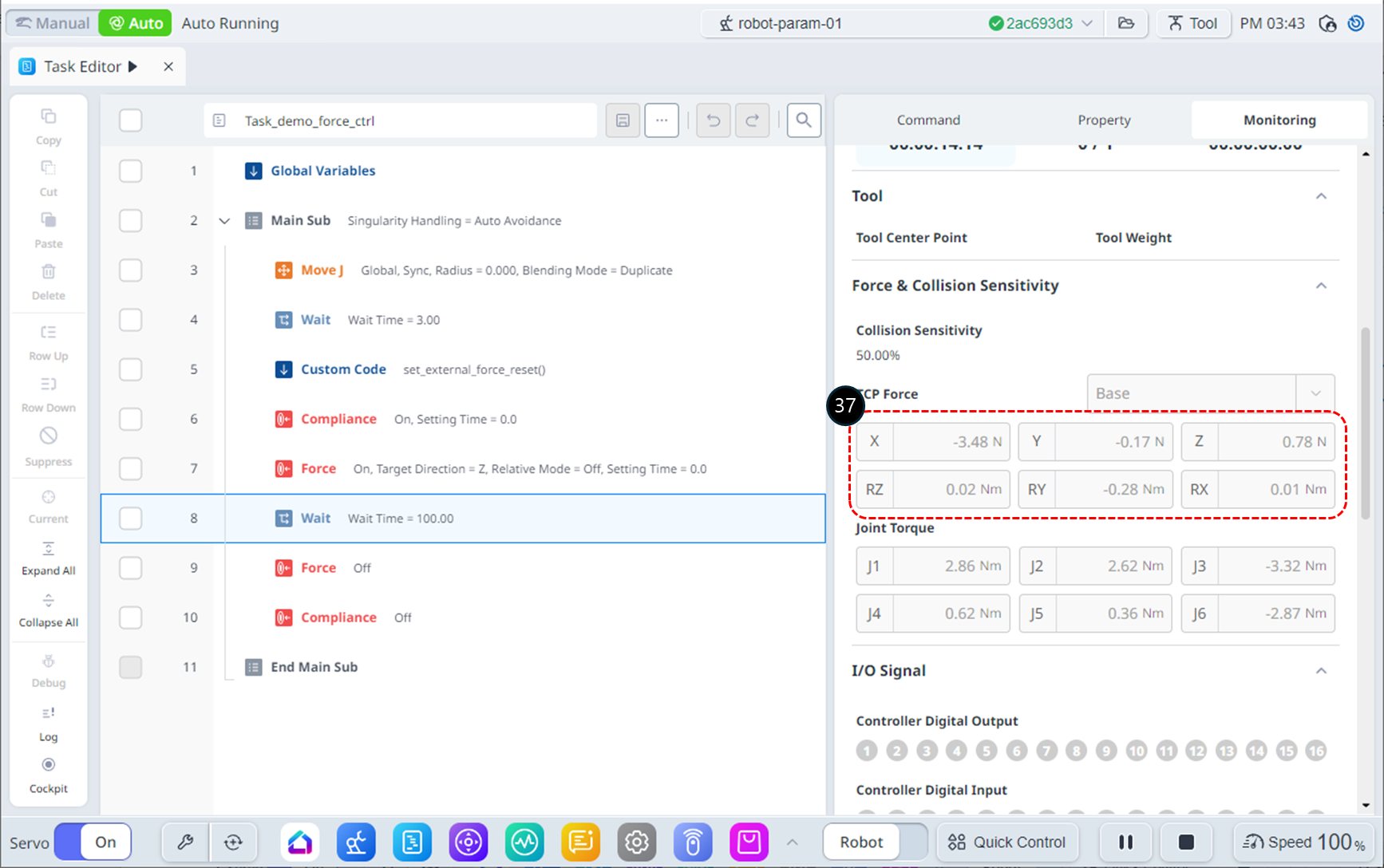Toggle the Servo On switch
The height and width of the screenshot is (868, 1384).
[93, 842]
